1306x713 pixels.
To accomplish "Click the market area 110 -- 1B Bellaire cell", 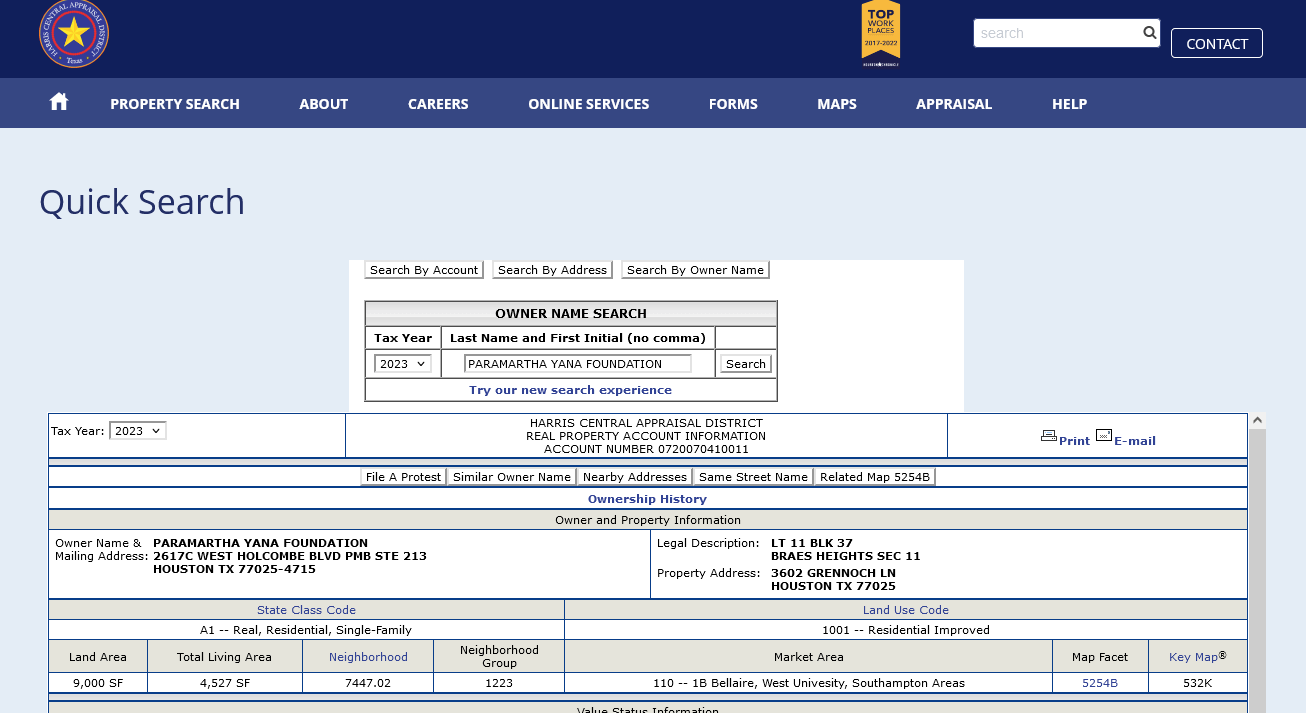I will click(x=809, y=683).
